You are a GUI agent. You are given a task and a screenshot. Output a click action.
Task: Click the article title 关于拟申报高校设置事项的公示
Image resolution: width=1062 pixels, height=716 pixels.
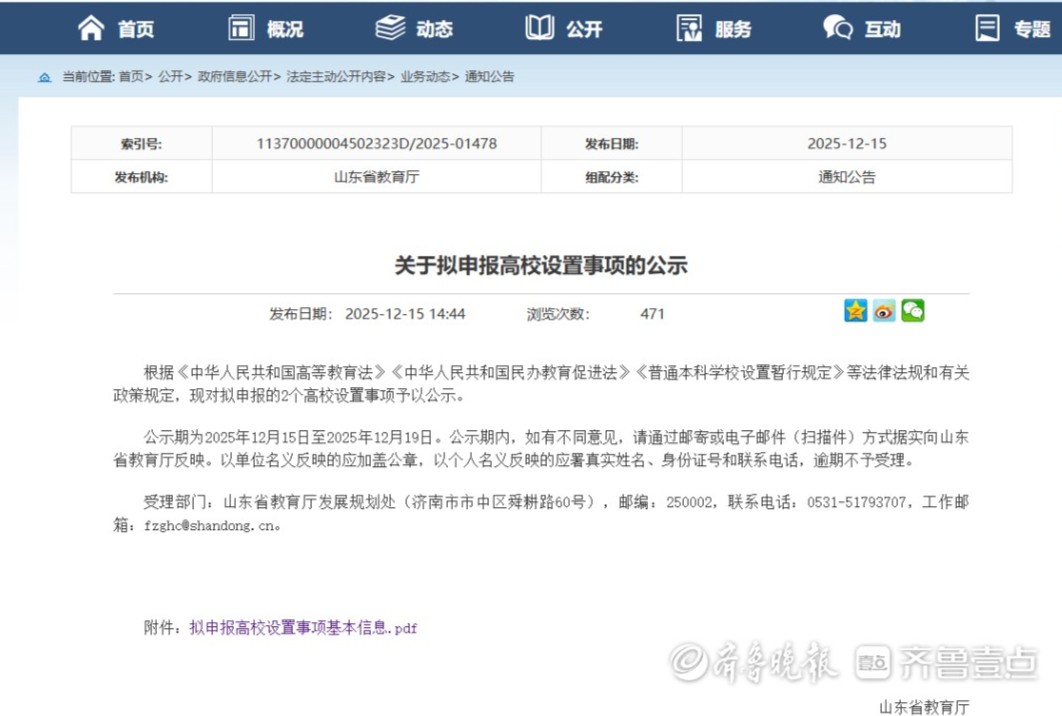(x=541, y=266)
